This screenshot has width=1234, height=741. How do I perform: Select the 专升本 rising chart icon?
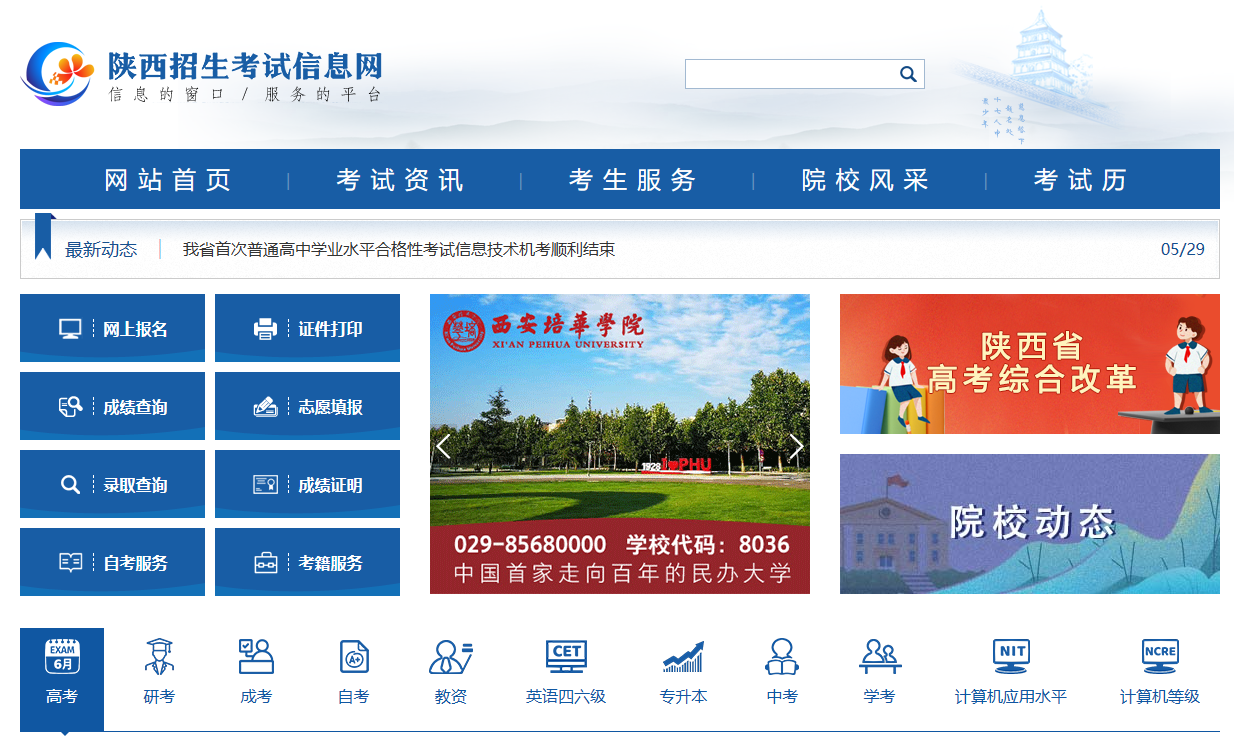tap(683, 657)
